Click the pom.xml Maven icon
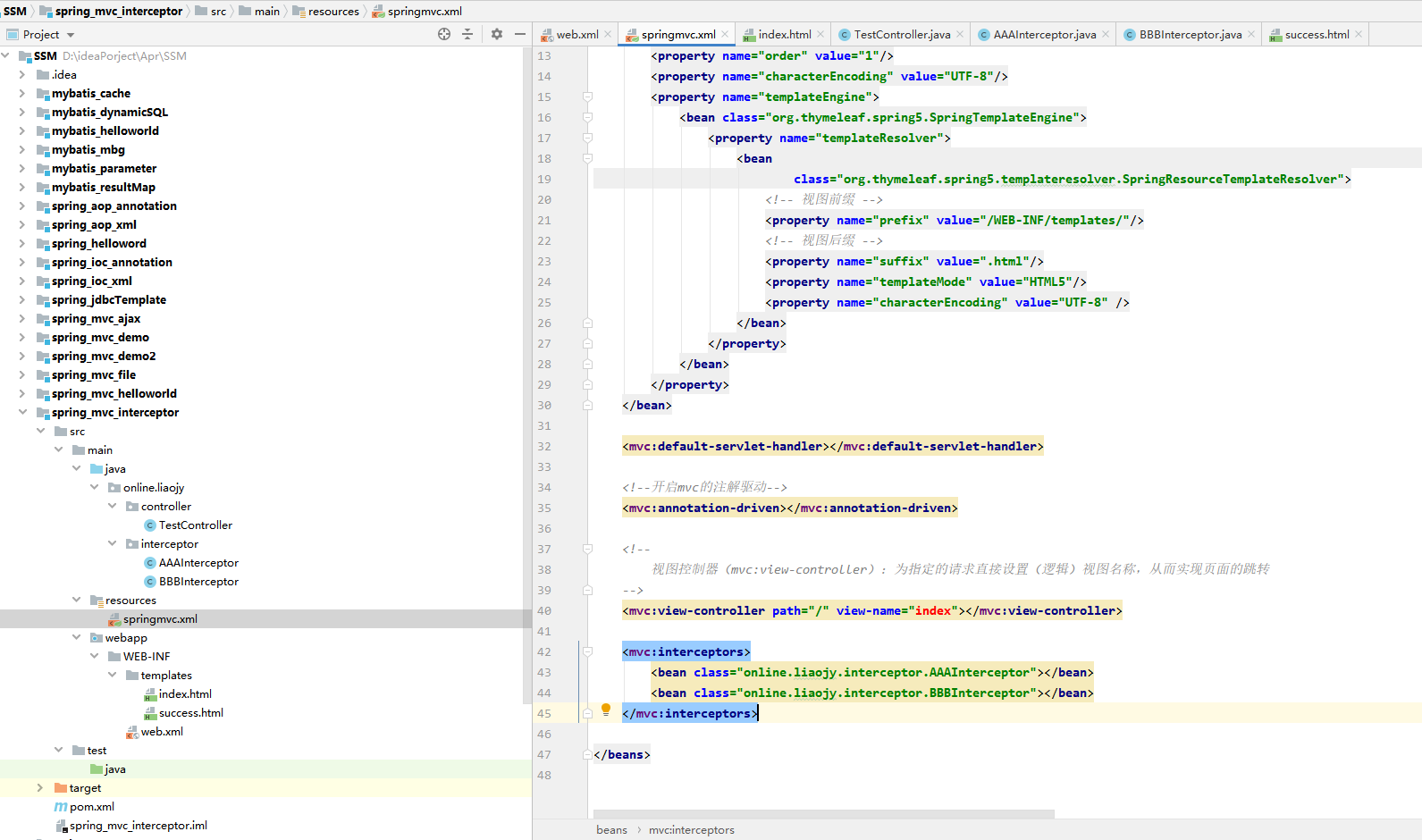The height and width of the screenshot is (840, 1422). pos(61,807)
